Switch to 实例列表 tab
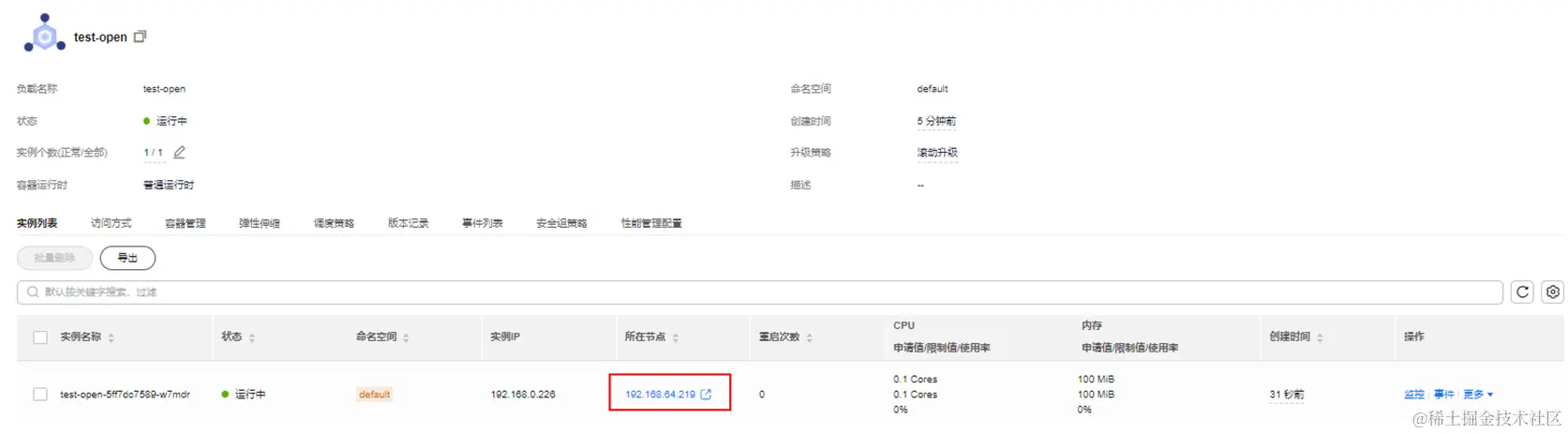Viewport: 1568px width, 434px height. tap(37, 223)
